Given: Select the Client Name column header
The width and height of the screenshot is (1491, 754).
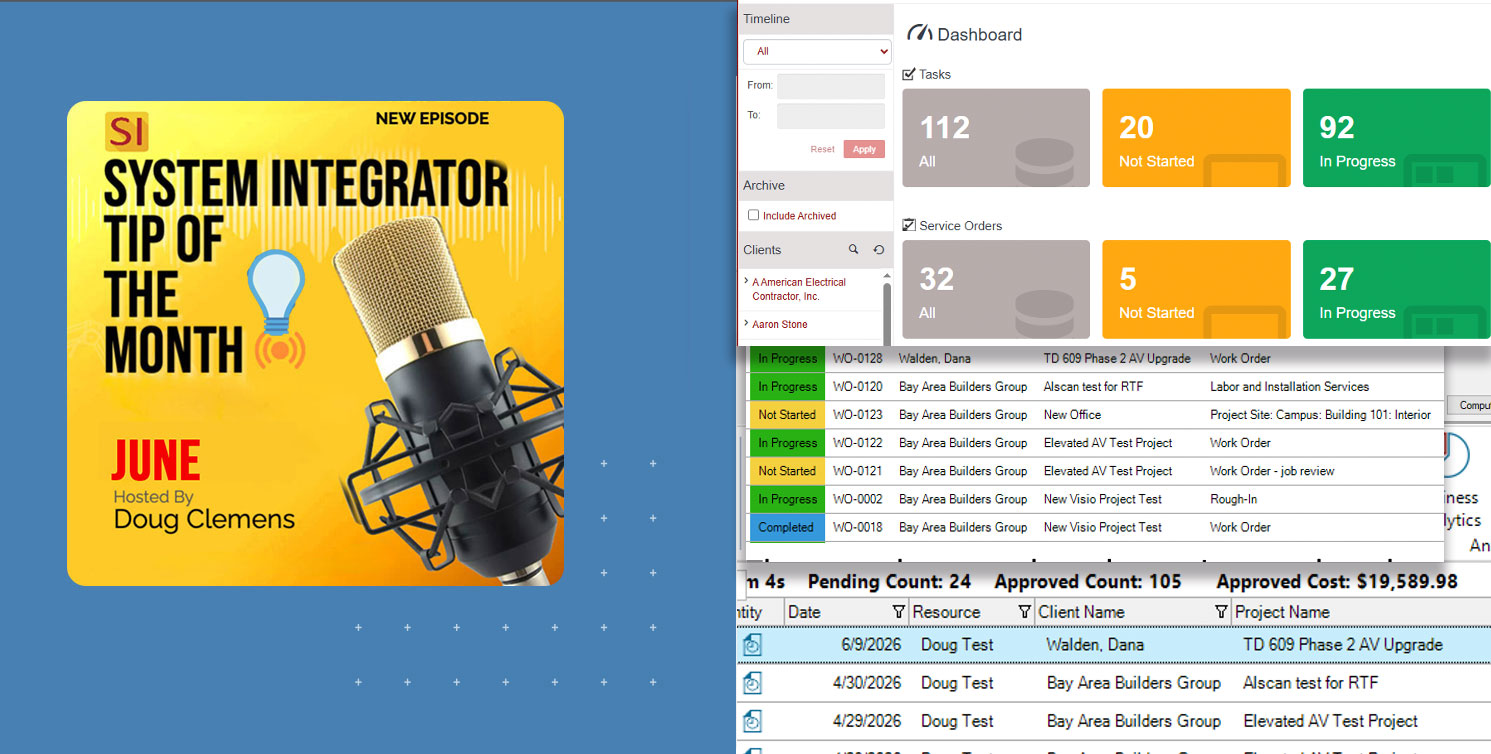Looking at the screenshot, I should pos(1132,612).
